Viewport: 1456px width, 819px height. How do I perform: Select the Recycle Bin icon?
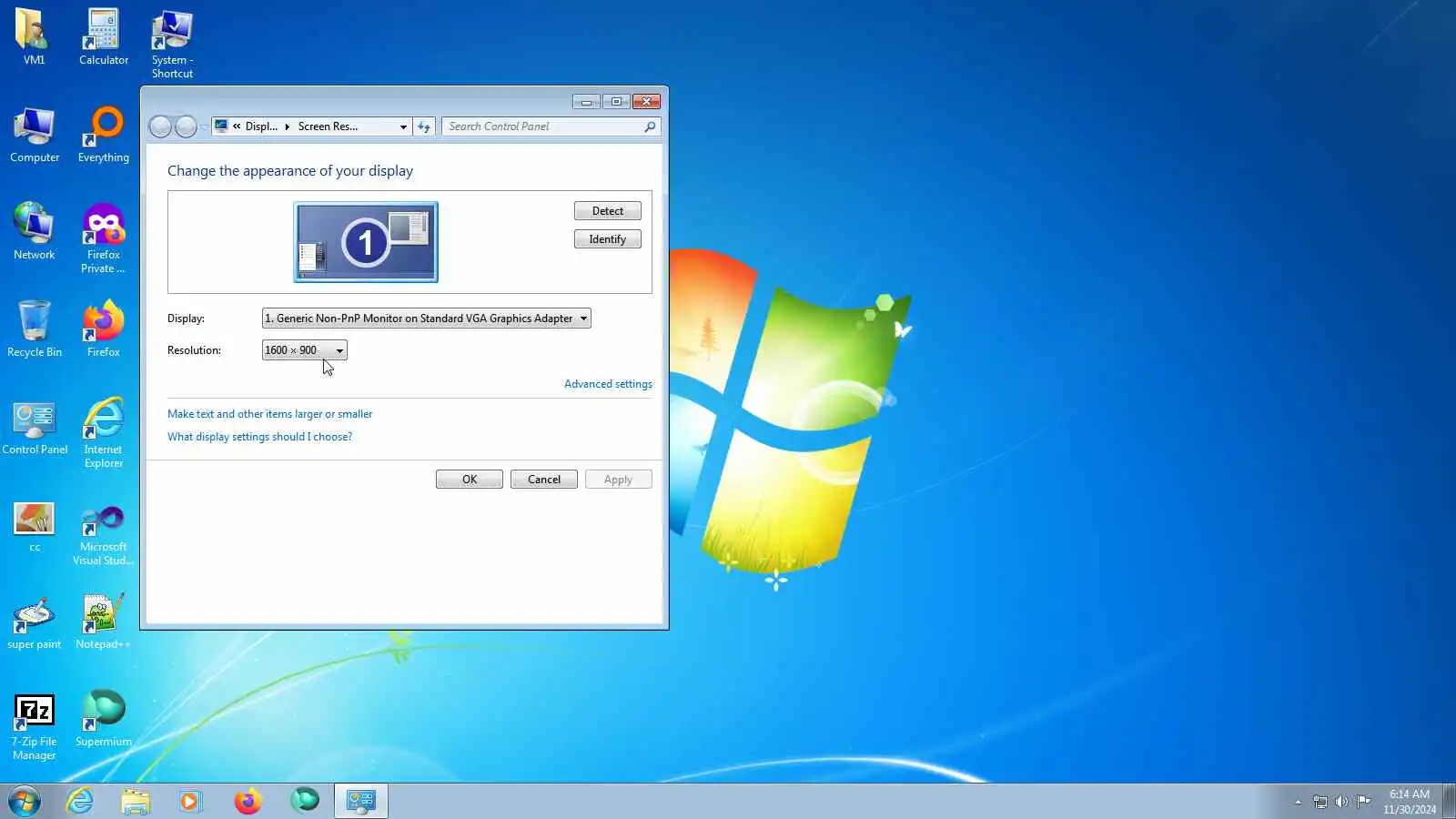point(35,329)
